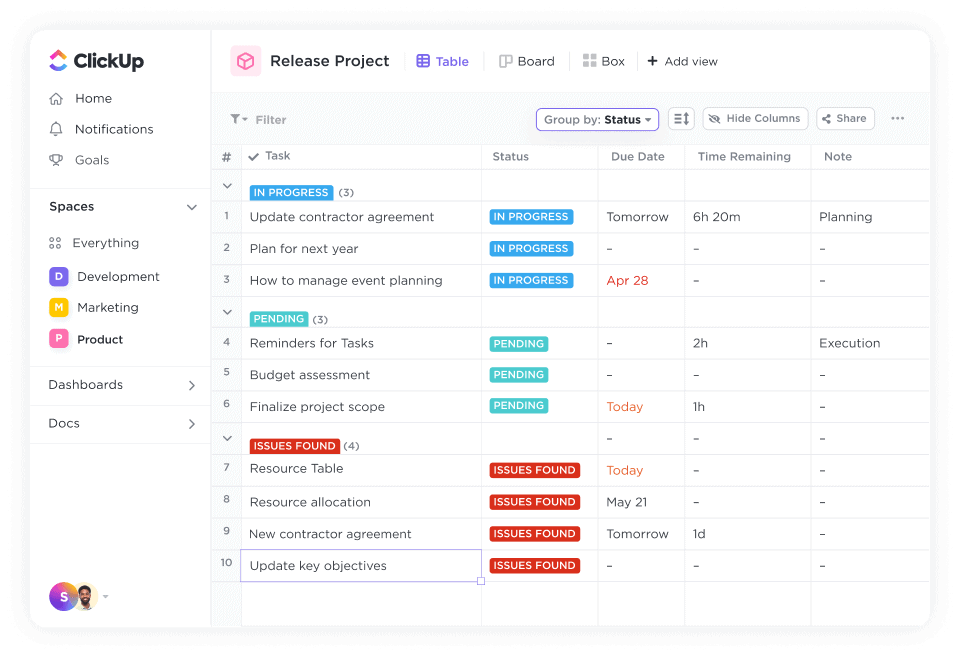Expand the Docs section
This screenshot has height=658, width=960.
coord(192,424)
